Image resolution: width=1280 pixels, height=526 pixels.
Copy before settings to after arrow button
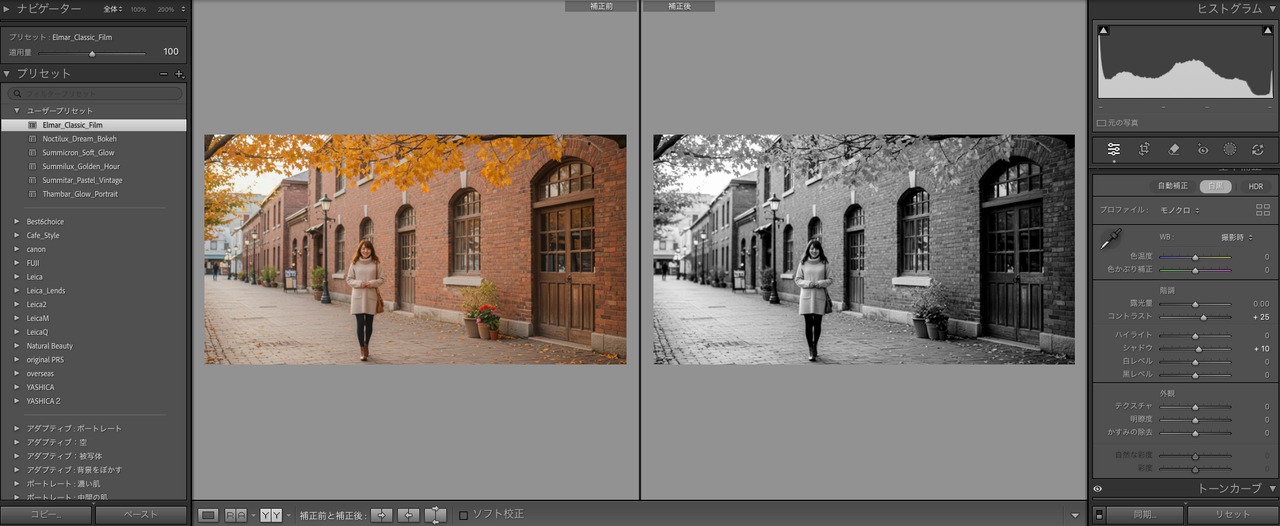(381, 515)
